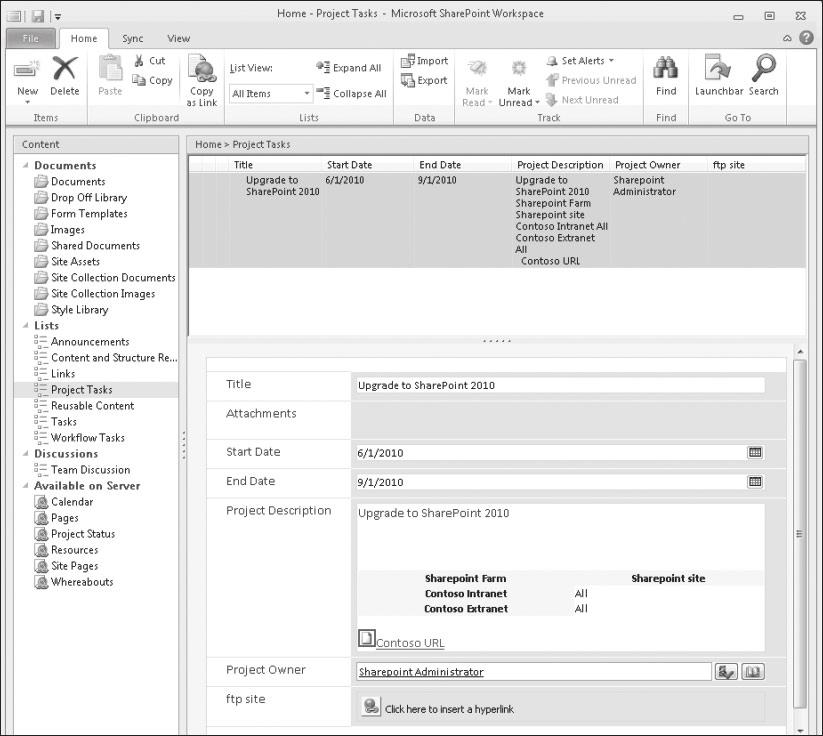Image resolution: width=823 pixels, height=736 pixels.
Task: Click the End Date input field
Action: [550, 482]
